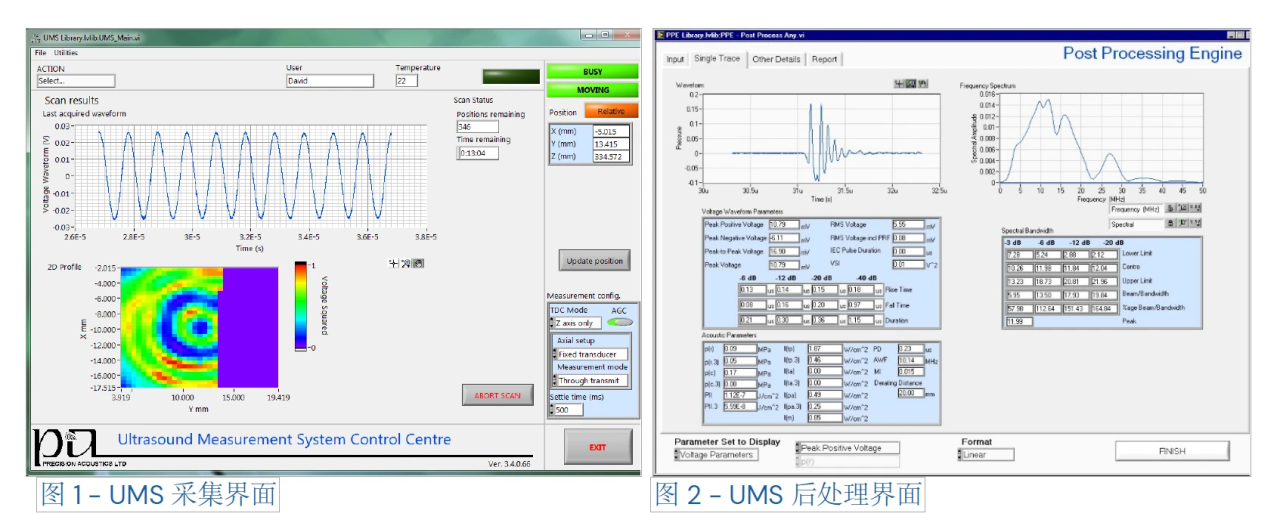Click the dark green indicator beside Temperature

[x=510, y=76]
